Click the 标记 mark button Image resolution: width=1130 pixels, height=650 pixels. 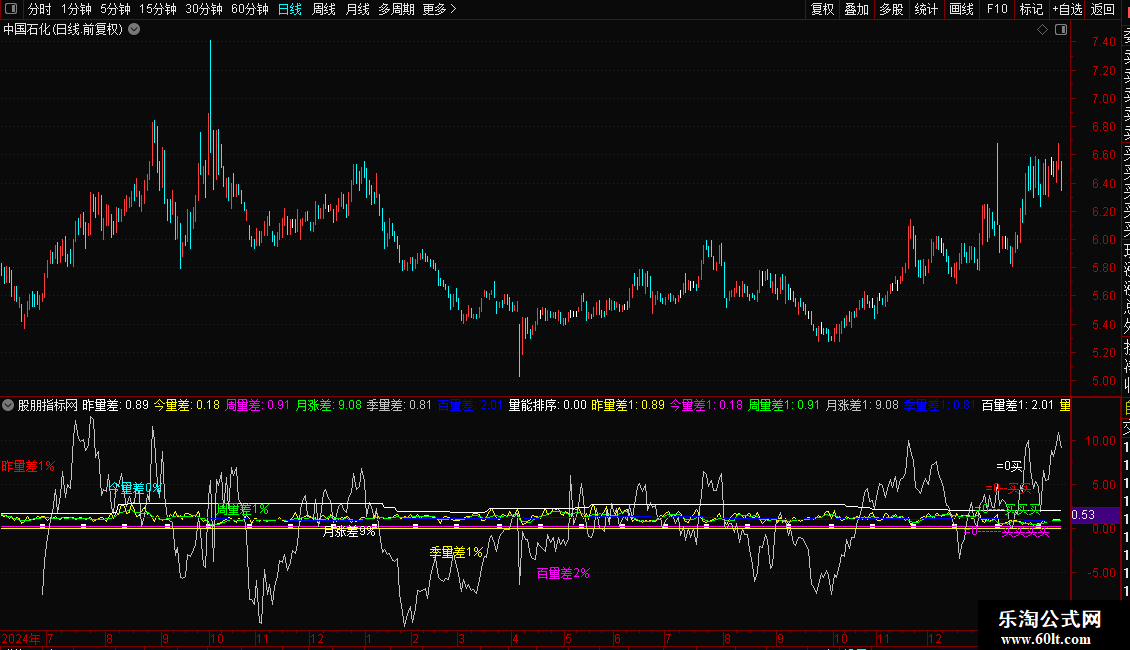point(1031,9)
